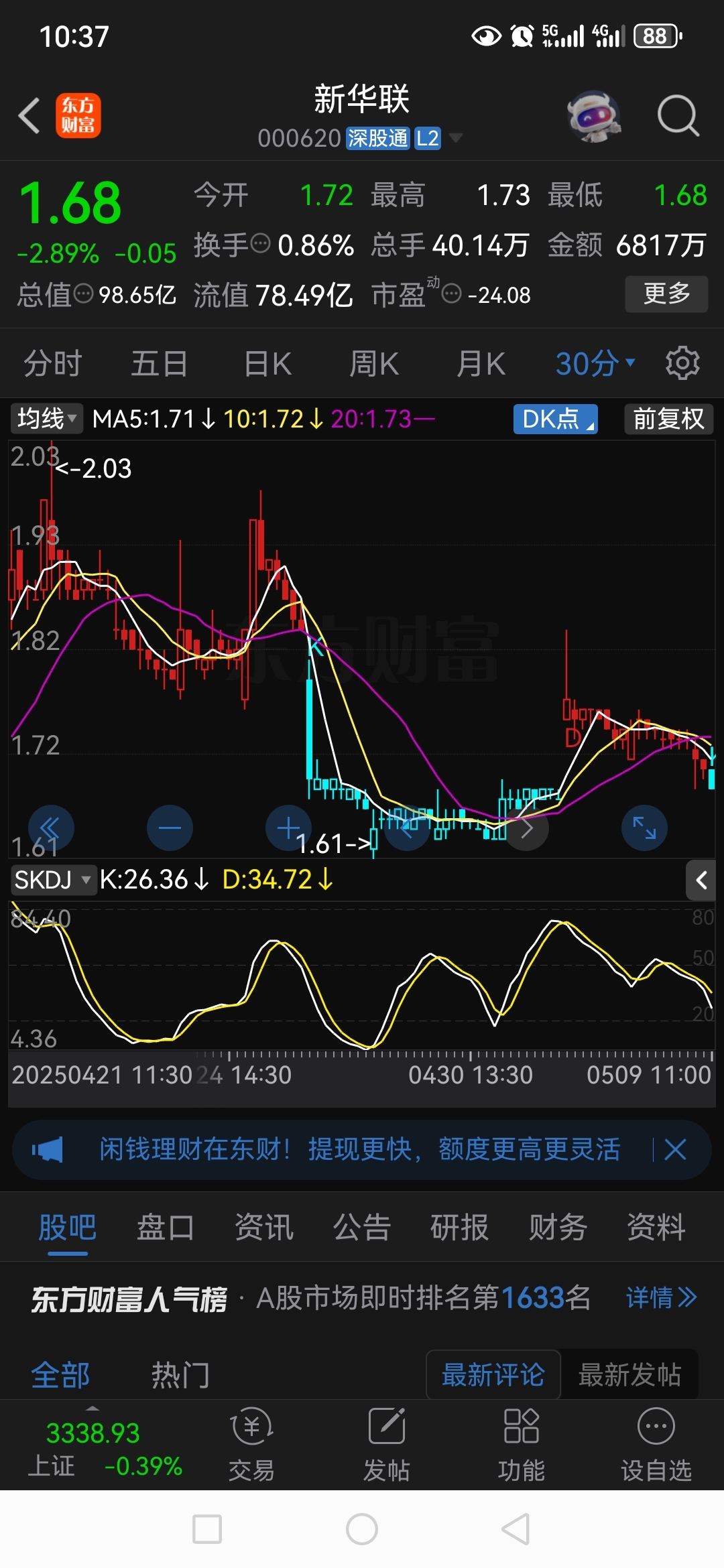Image resolution: width=724 pixels, height=1568 pixels.
Task: Sort by 最新评论
Action: click(493, 1375)
